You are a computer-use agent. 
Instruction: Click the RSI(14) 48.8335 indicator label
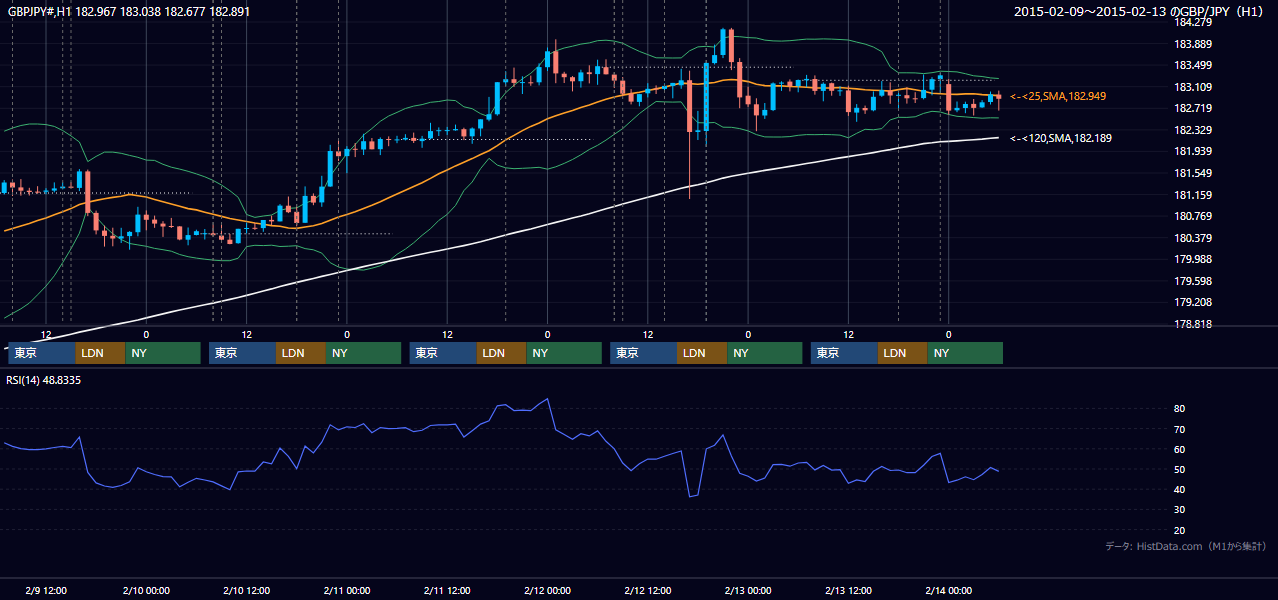(x=44, y=380)
